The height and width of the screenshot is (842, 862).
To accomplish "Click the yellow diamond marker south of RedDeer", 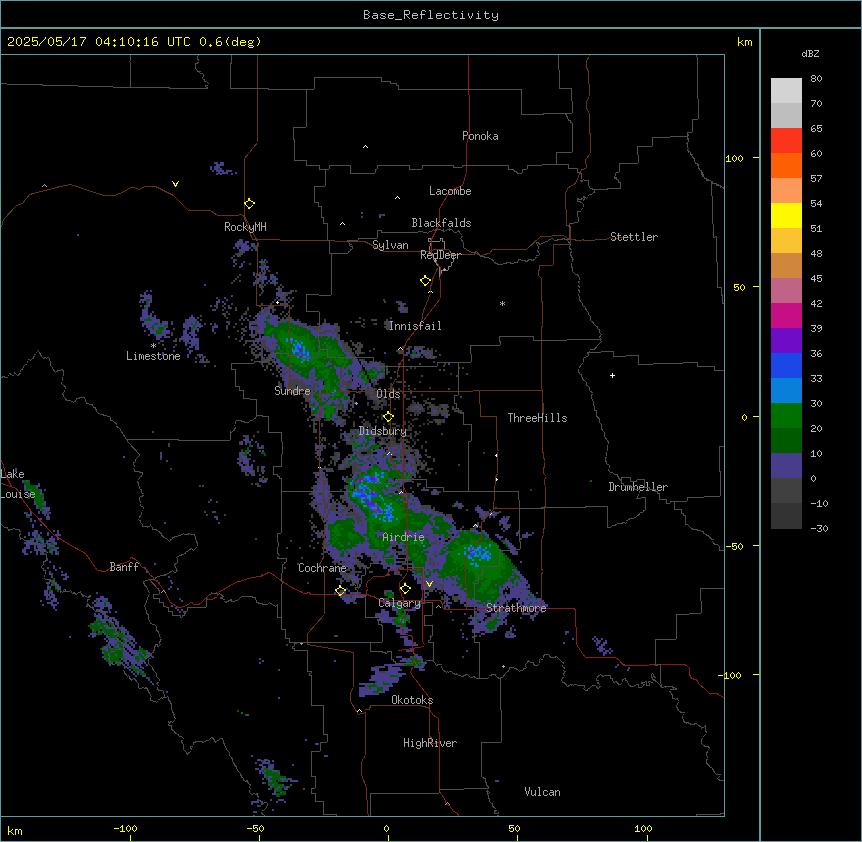I will [x=426, y=281].
